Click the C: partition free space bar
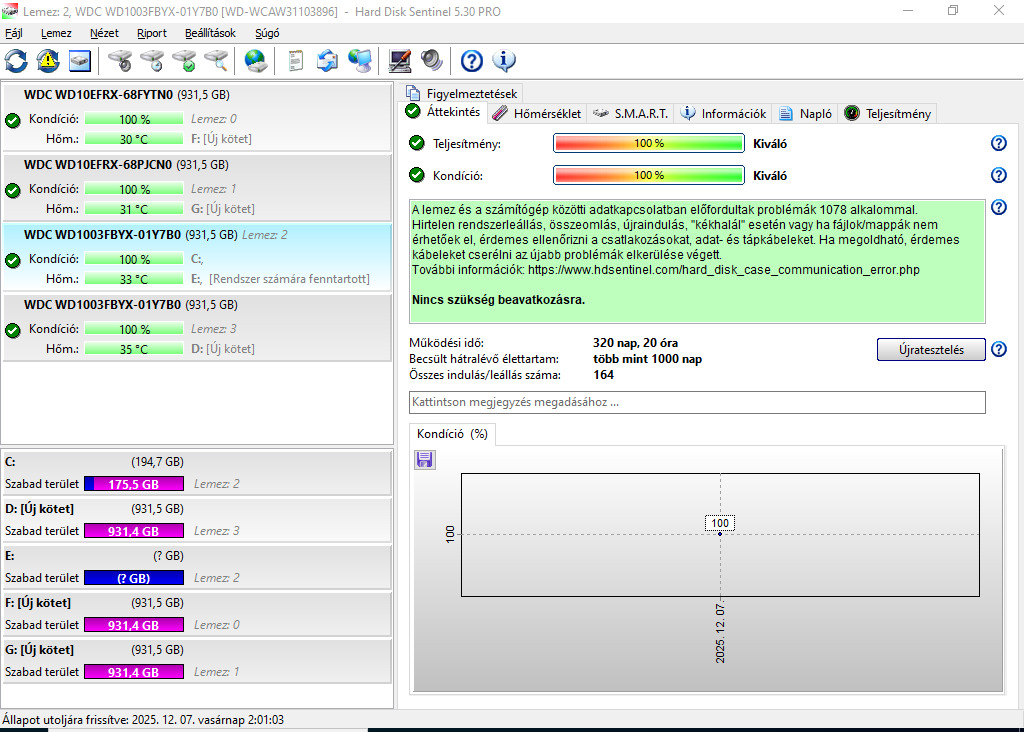The width and height of the screenshot is (1024, 732). (x=134, y=484)
